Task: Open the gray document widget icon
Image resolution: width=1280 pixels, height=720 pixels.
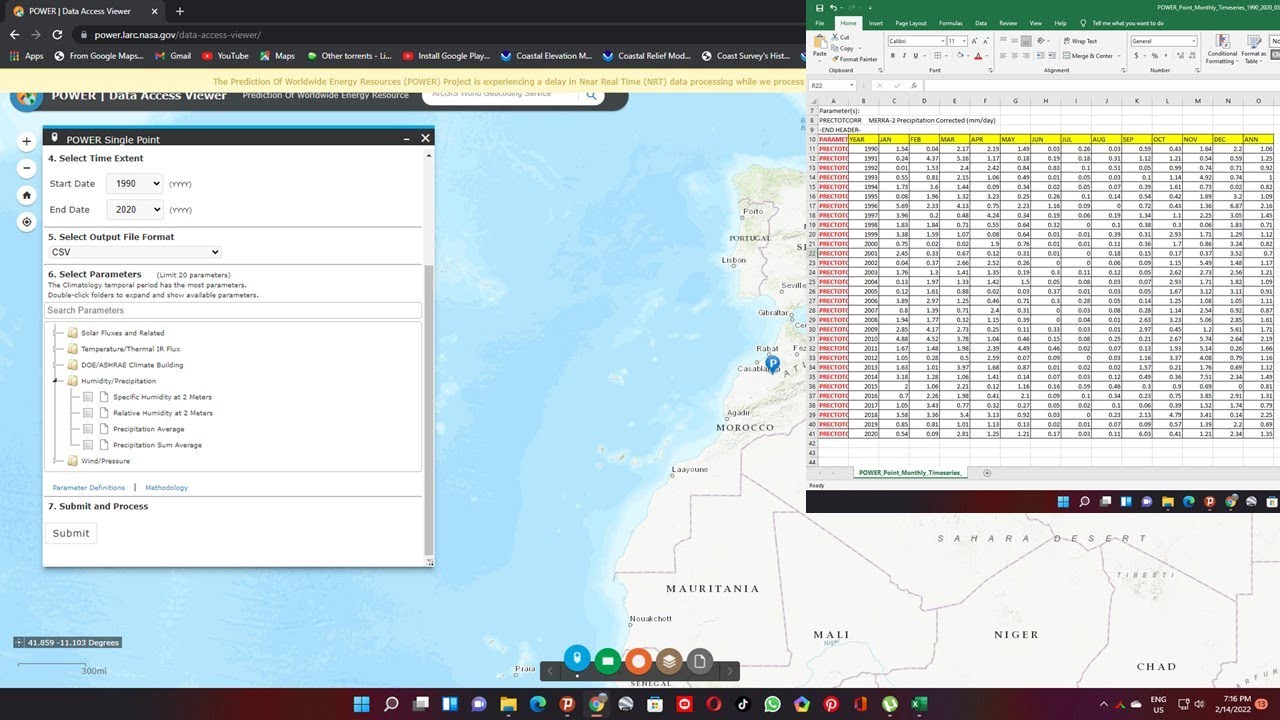Action: click(x=700, y=660)
